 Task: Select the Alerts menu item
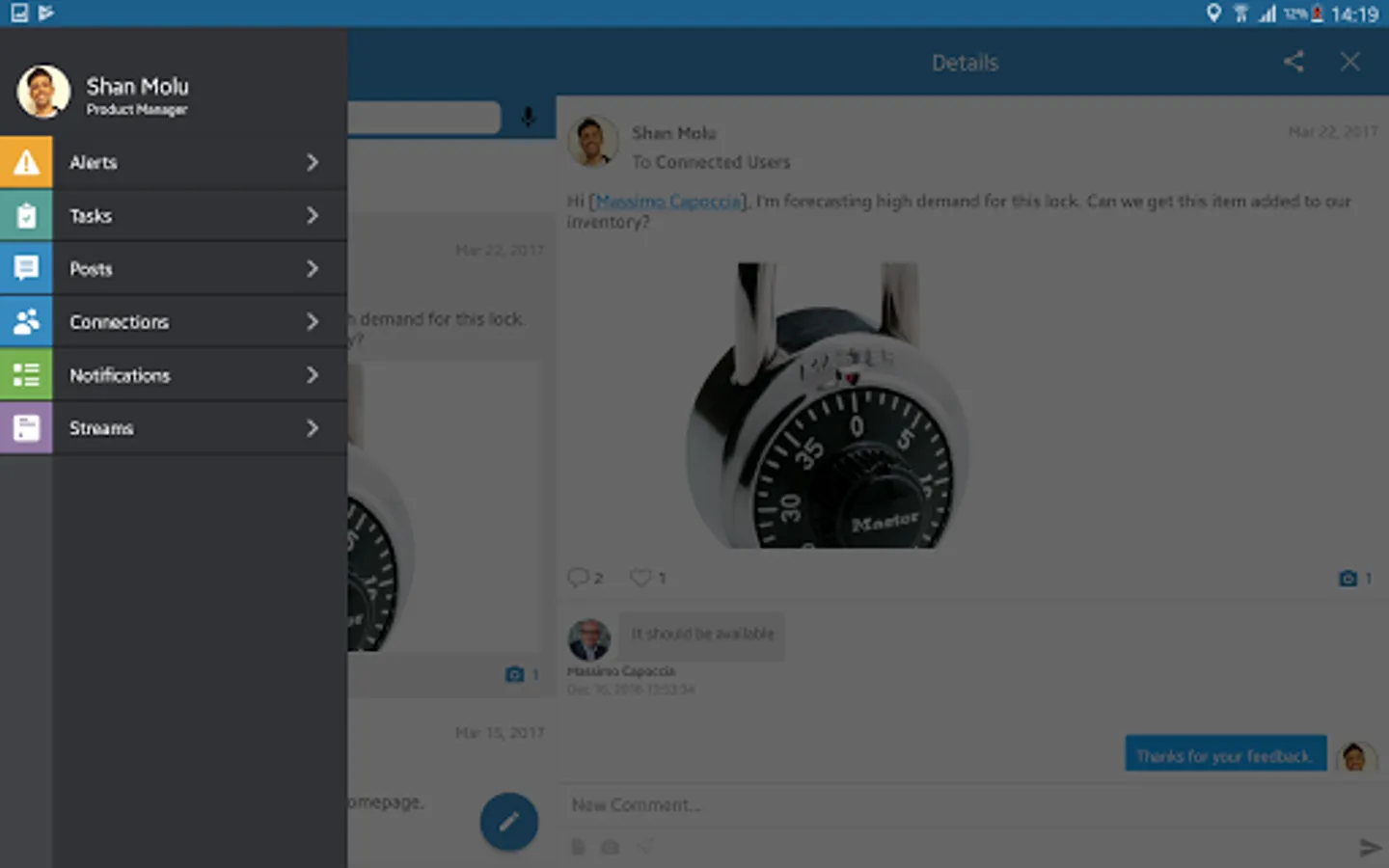174,162
